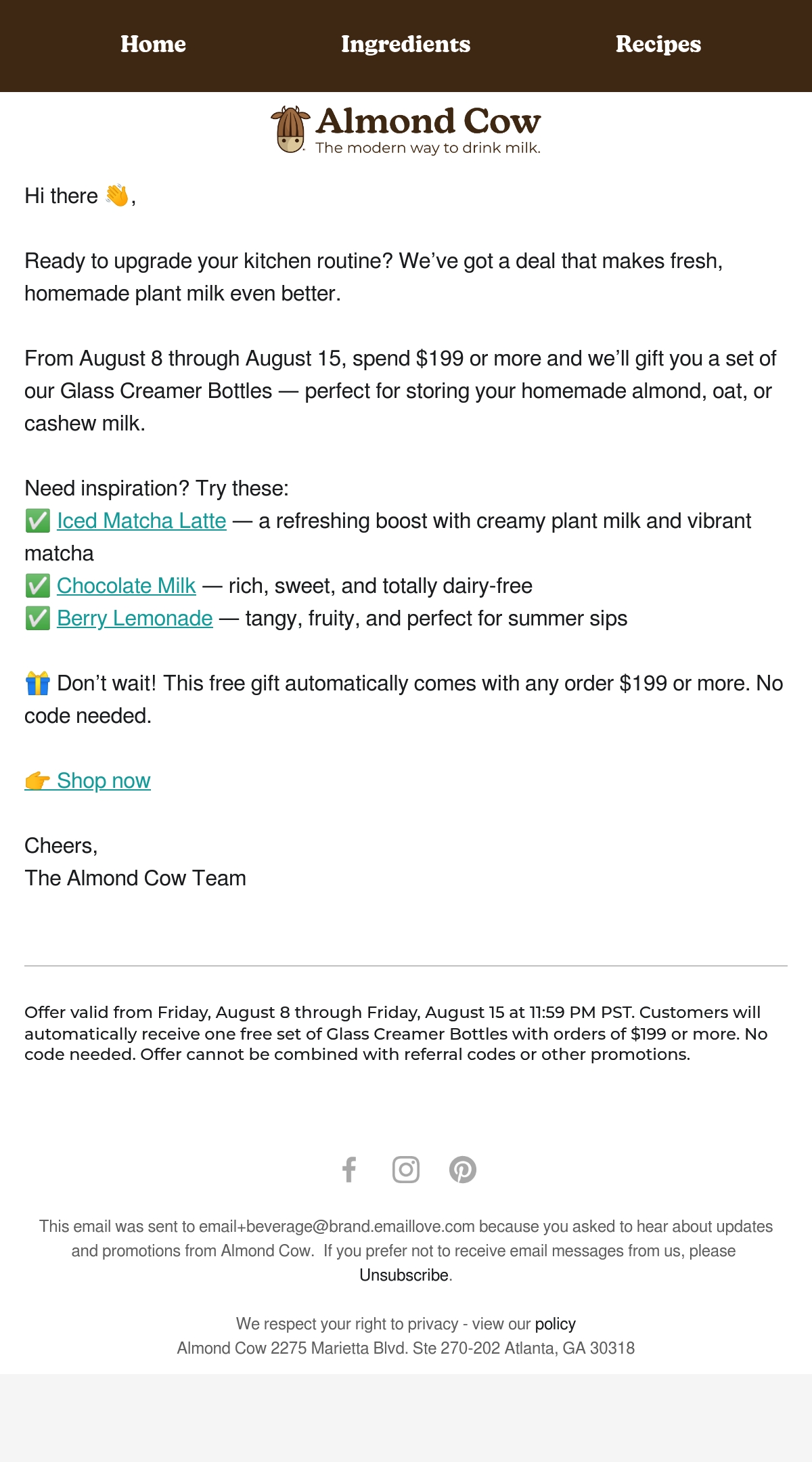This screenshot has height=1462, width=812.
Task: Click the Facebook social icon
Action: [349, 1170]
